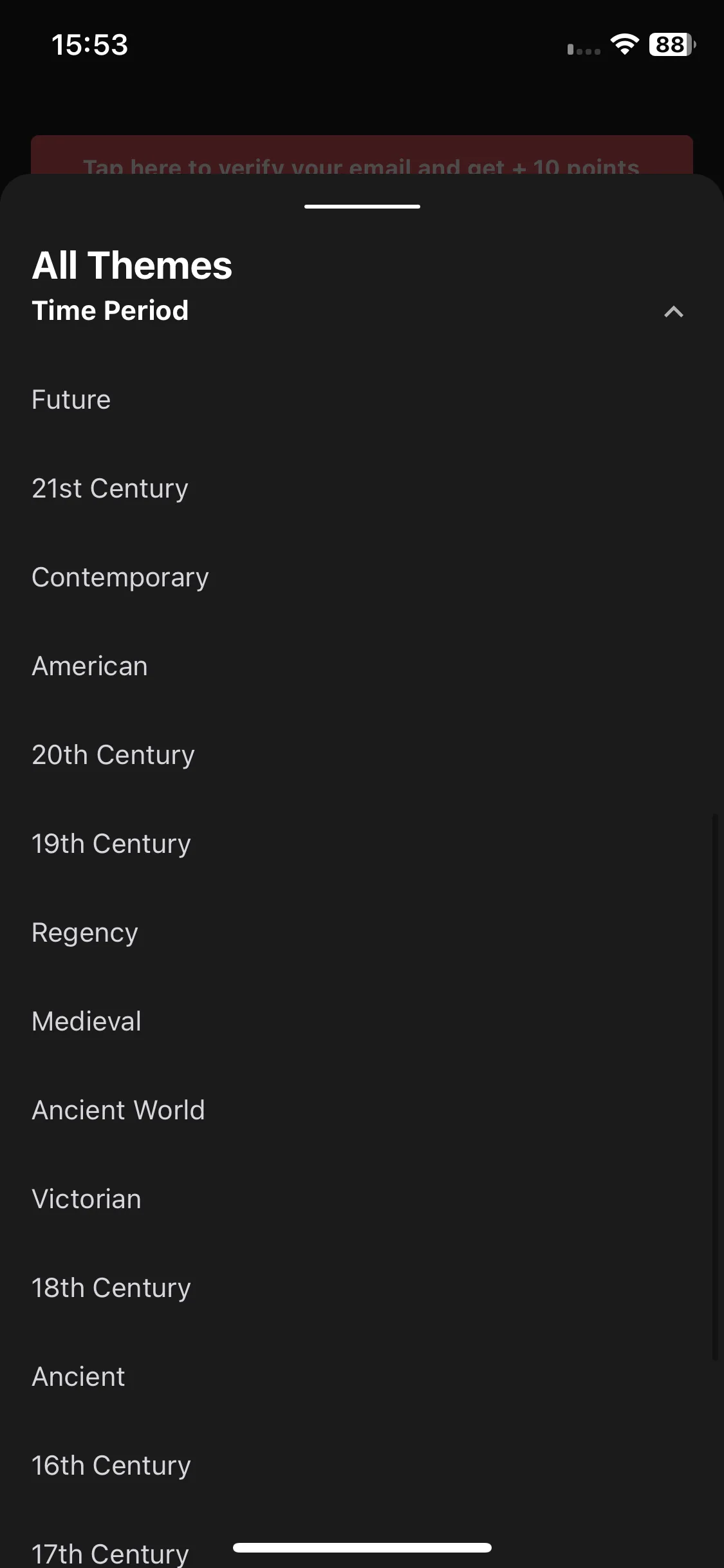The width and height of the screenshot is (724, 1568).
Task: Tap the sheet drag handle bar
Action: click(x=362, y=207)
